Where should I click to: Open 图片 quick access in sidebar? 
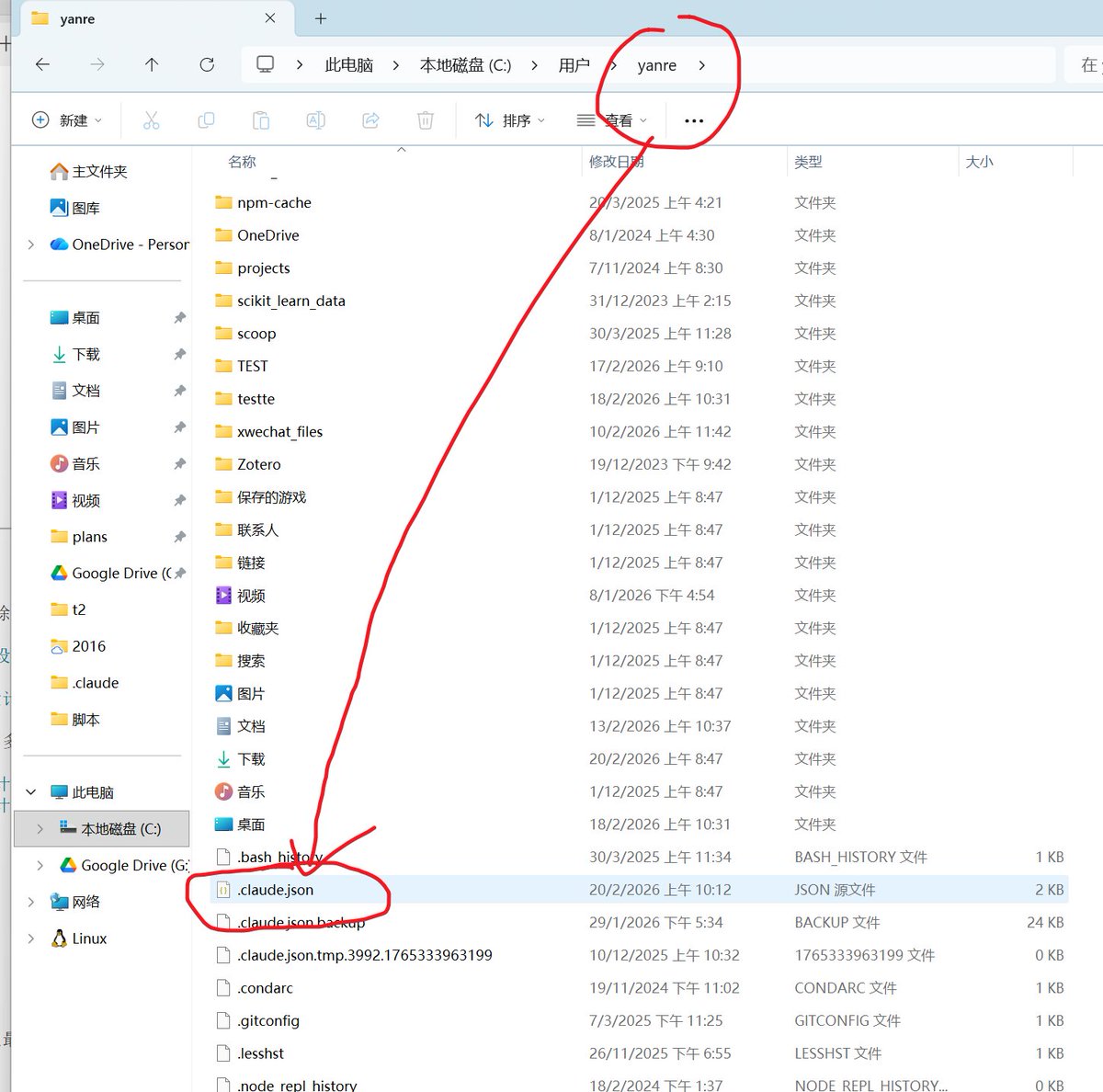pyautogui.click(x=75, y=427)
